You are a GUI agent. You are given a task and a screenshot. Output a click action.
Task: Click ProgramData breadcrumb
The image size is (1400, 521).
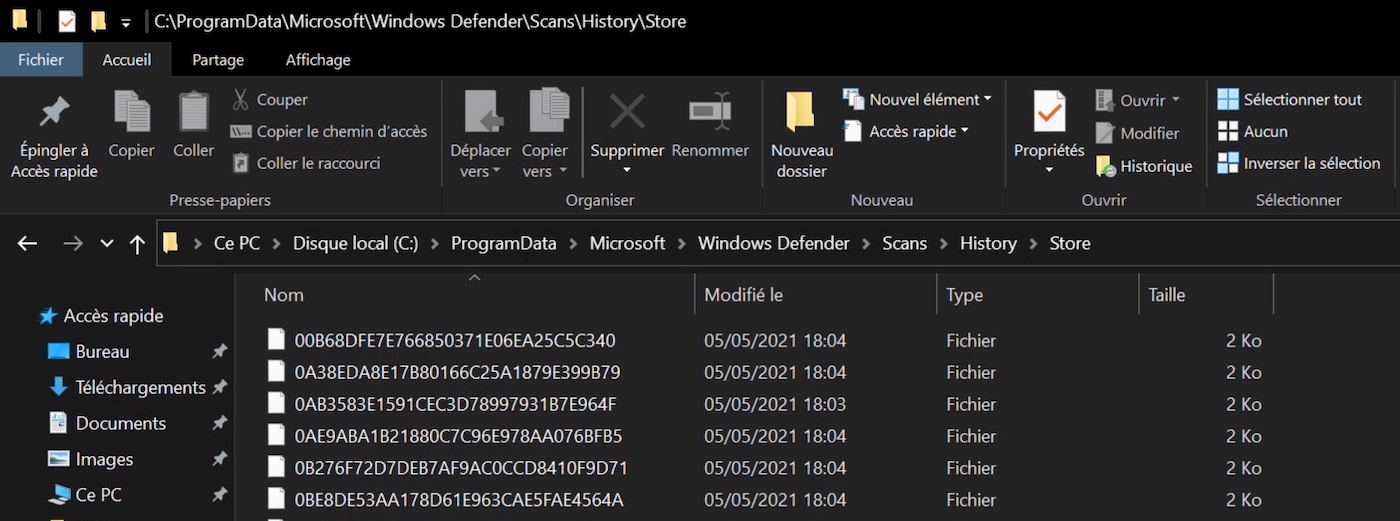(x=504, y=243)
